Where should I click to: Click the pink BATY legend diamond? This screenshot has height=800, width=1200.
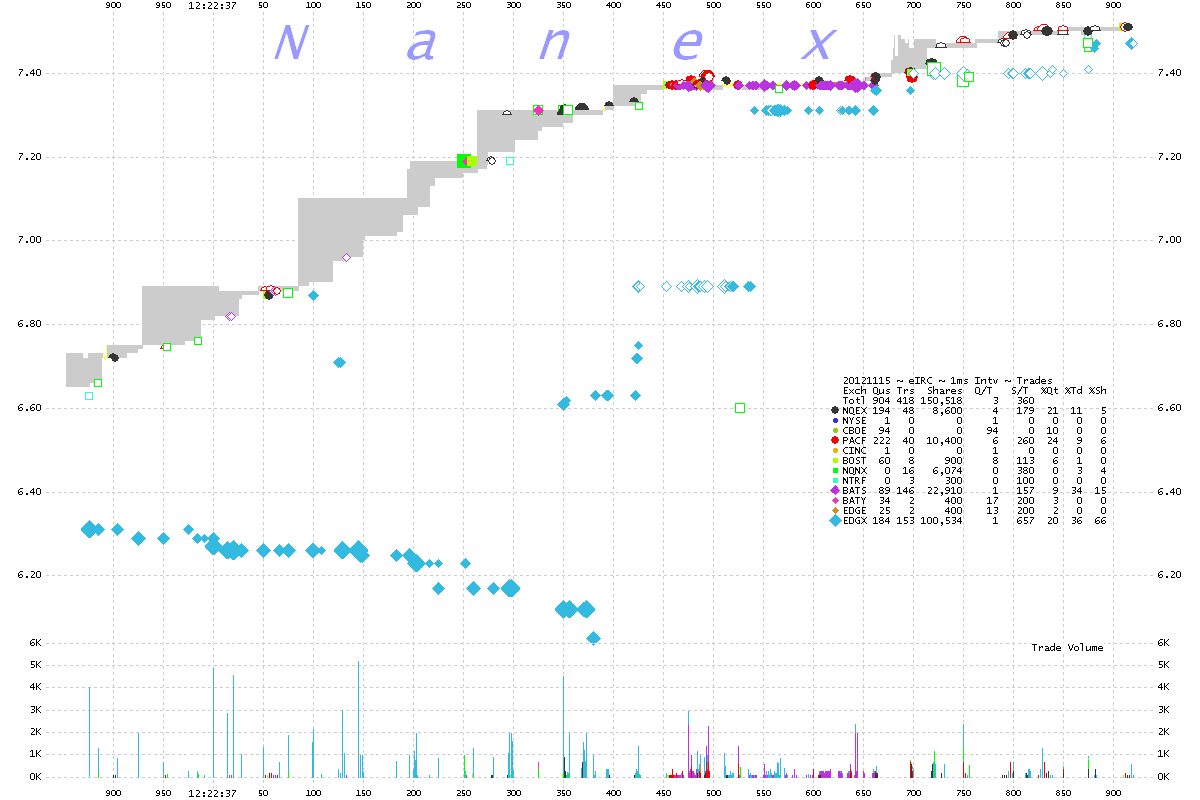(x=835, y=501)
